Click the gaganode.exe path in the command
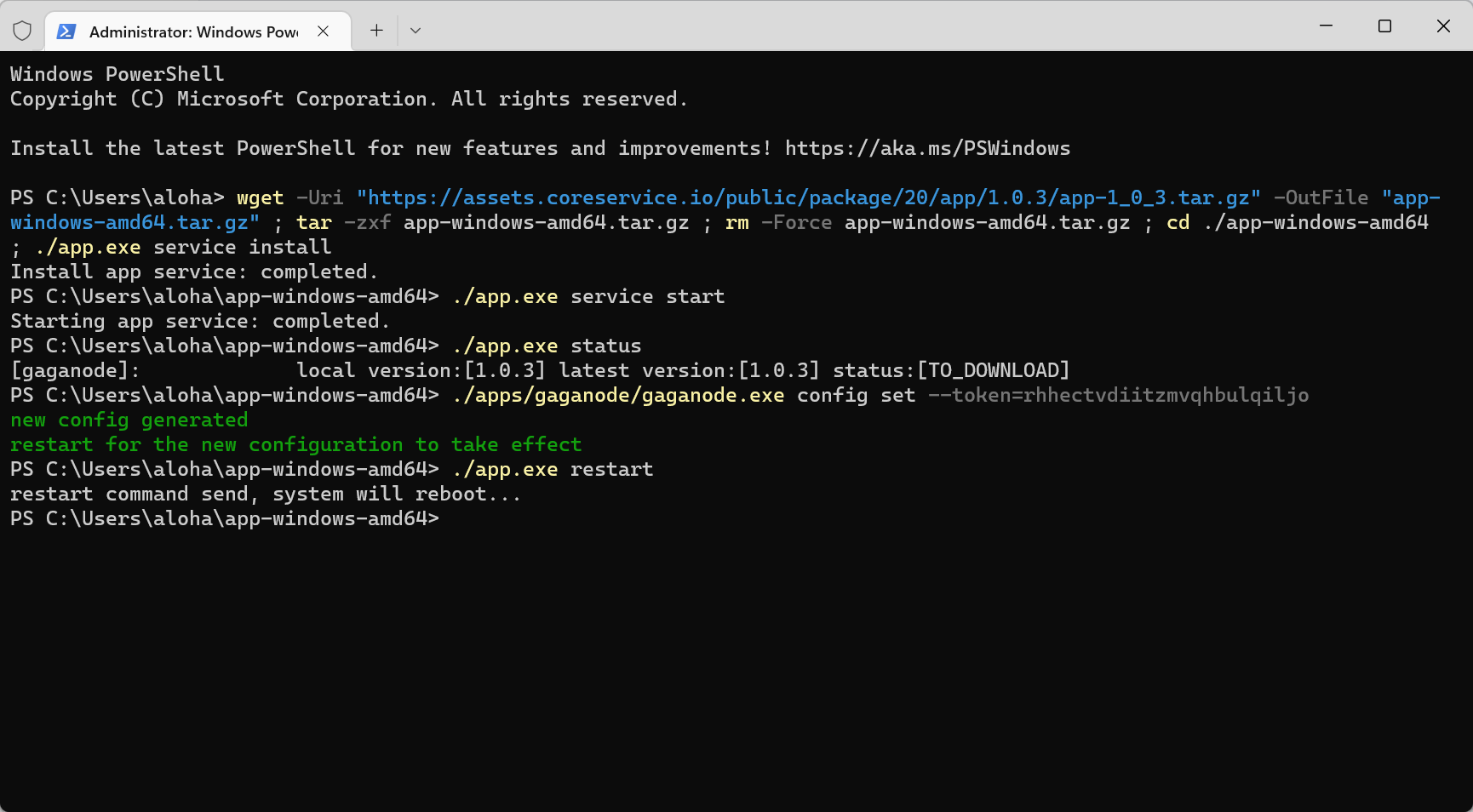Image resolution: width=1473 pixels, height=812 pixels. 618,396
